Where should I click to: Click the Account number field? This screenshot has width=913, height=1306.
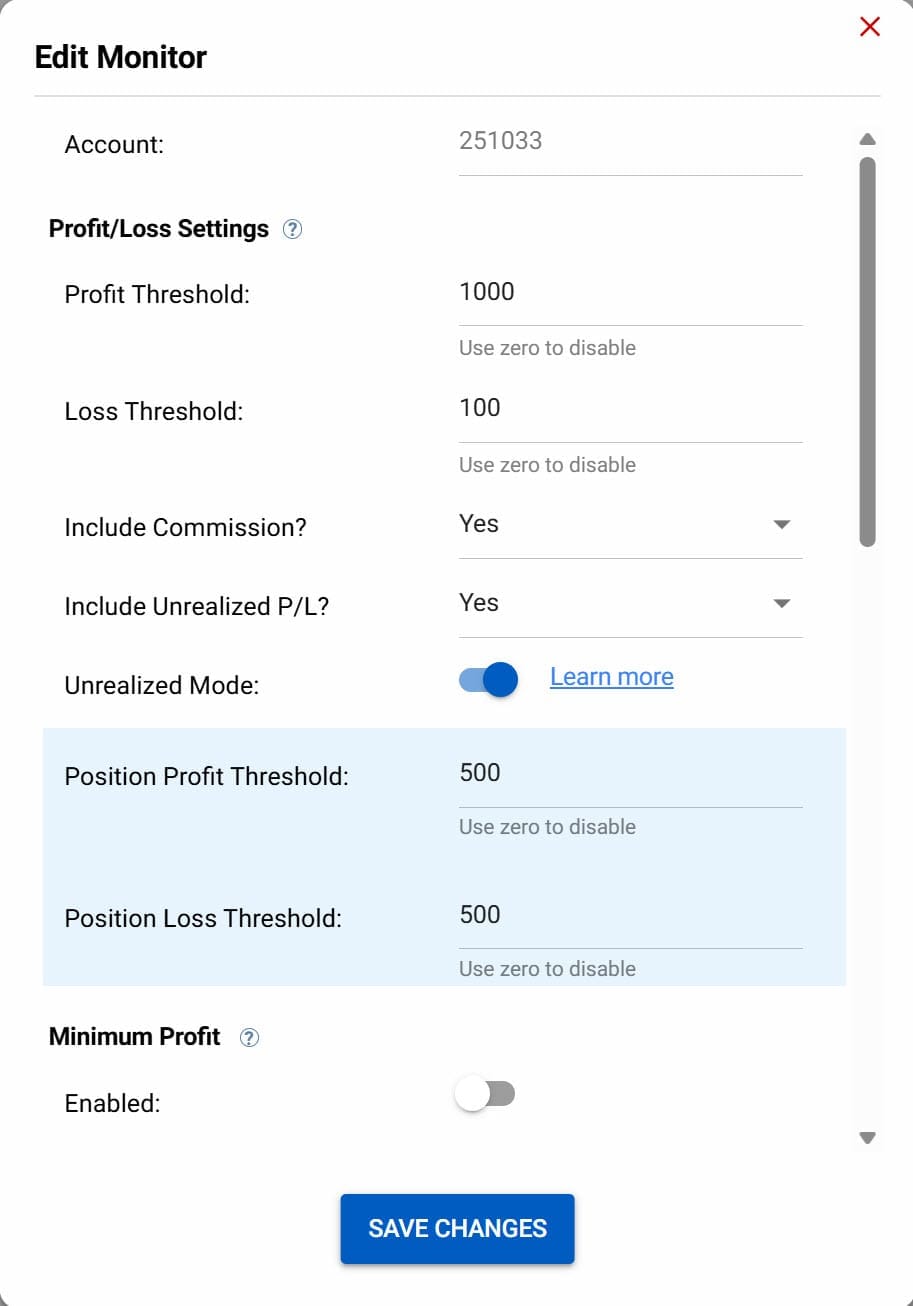[x=630, y=142]
